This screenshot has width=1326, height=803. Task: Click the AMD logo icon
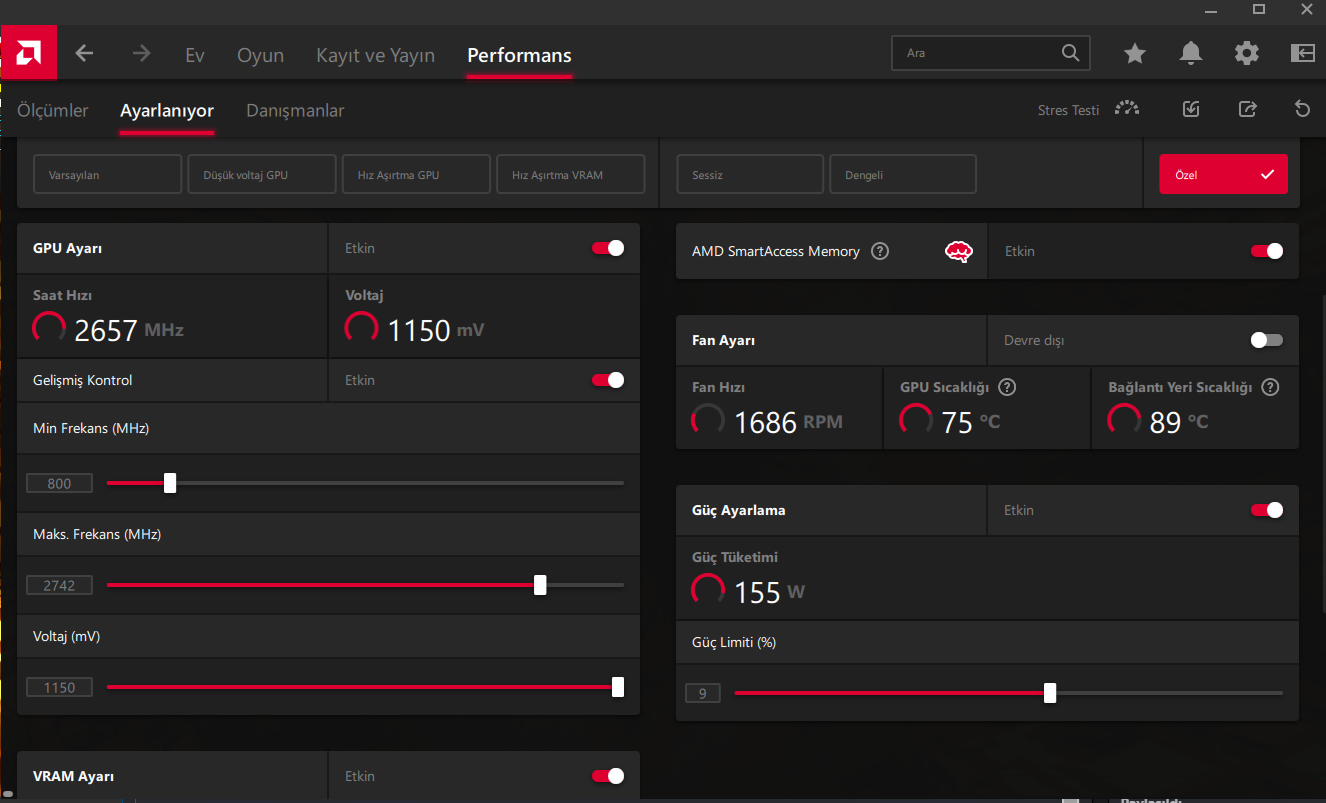click(x=29, y=53)
